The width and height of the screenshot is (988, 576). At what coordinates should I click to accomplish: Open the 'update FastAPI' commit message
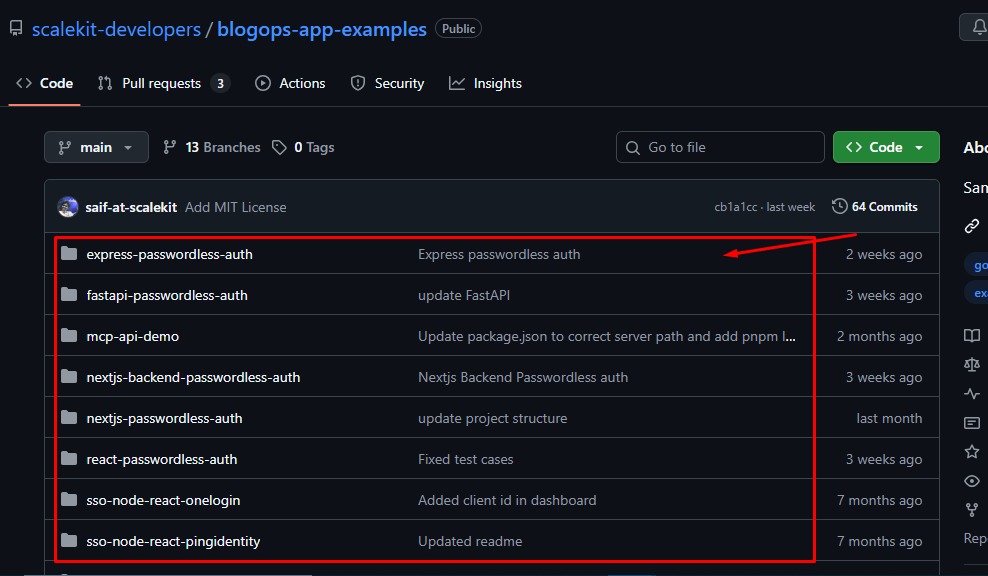(x=464, y=295)
